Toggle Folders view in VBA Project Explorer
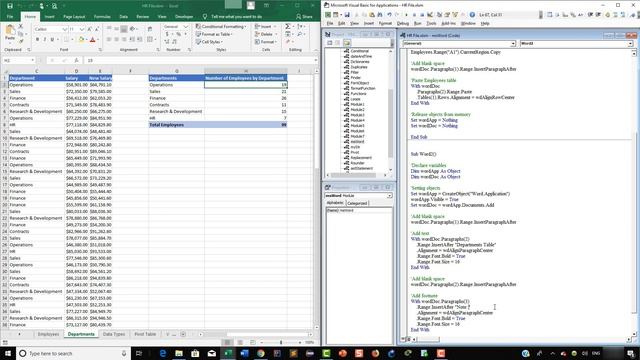640x360 pixels. click(x=347, y=43)
